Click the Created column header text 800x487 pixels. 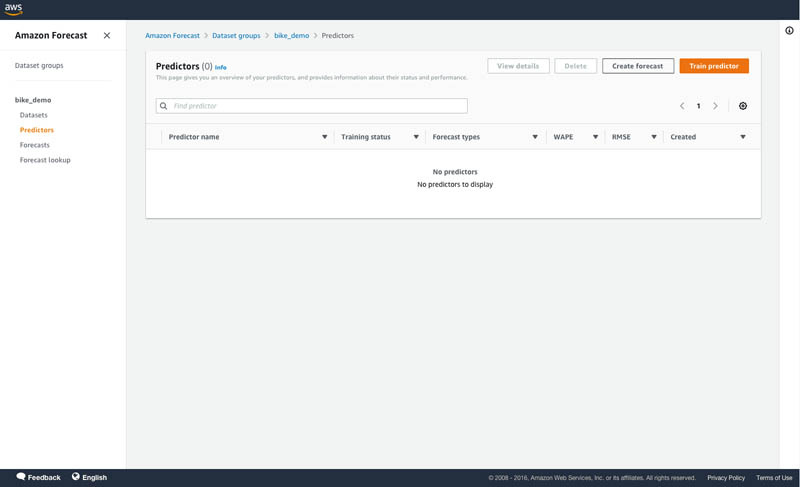coord(683,137)
